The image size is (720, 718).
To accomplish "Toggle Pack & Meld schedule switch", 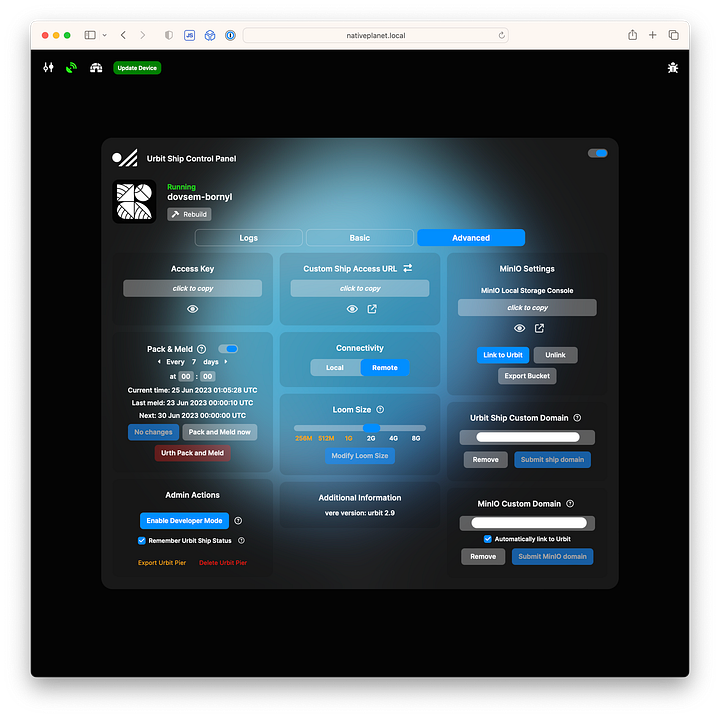I will pos(228,349).
